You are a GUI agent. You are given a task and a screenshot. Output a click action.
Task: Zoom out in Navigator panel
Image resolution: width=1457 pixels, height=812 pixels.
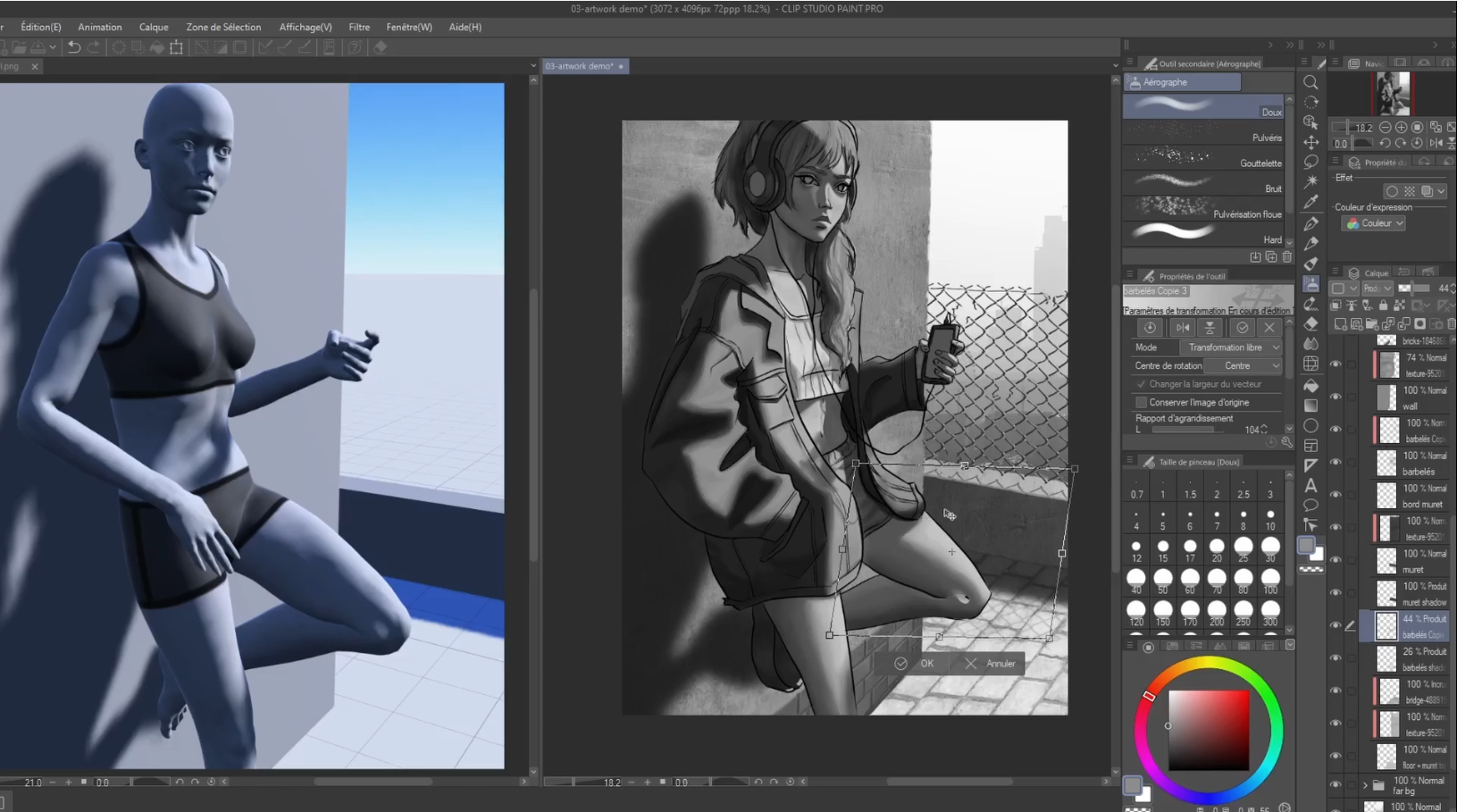tap(1385, 128)
